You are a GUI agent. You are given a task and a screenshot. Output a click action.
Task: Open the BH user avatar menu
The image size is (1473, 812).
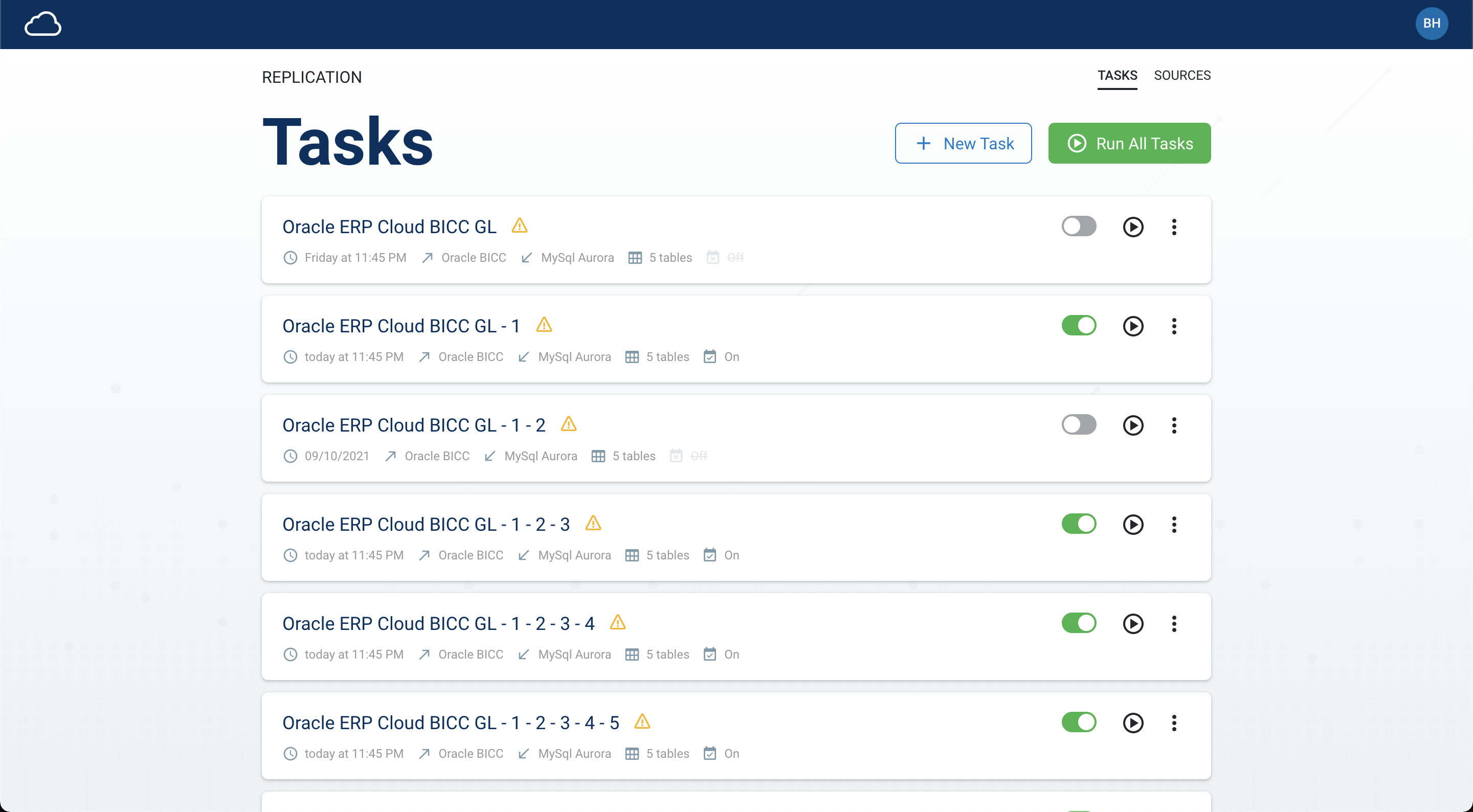click(1431, 24)
